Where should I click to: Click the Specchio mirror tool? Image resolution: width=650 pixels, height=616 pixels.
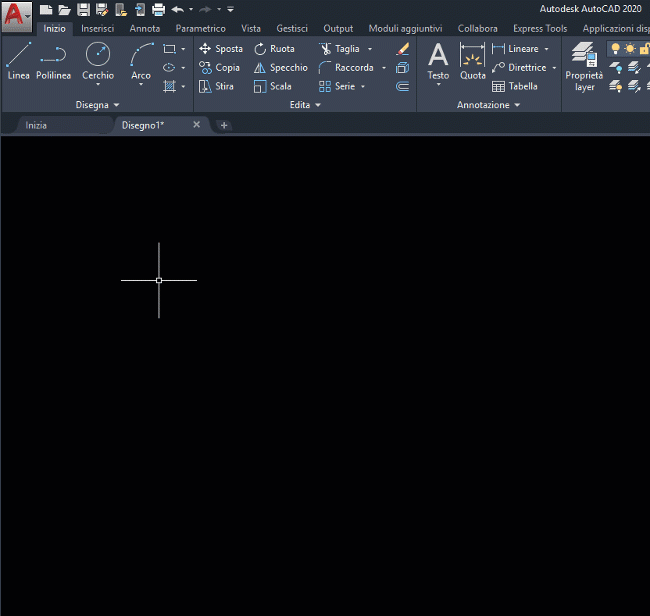pyautogui.click(x=281, y=68)
